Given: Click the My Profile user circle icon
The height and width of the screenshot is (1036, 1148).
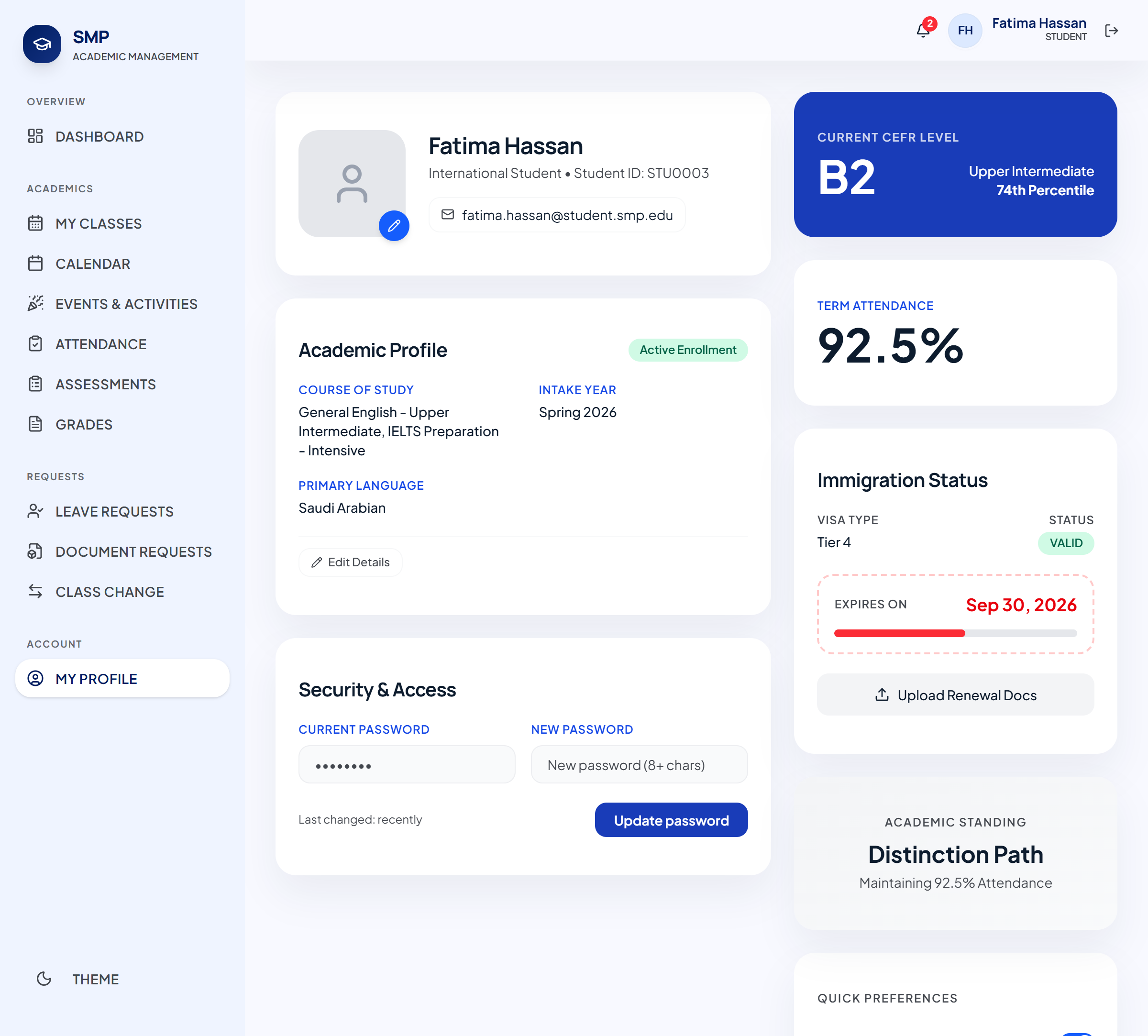Looking at the screenshot, I should pos(35,679).
